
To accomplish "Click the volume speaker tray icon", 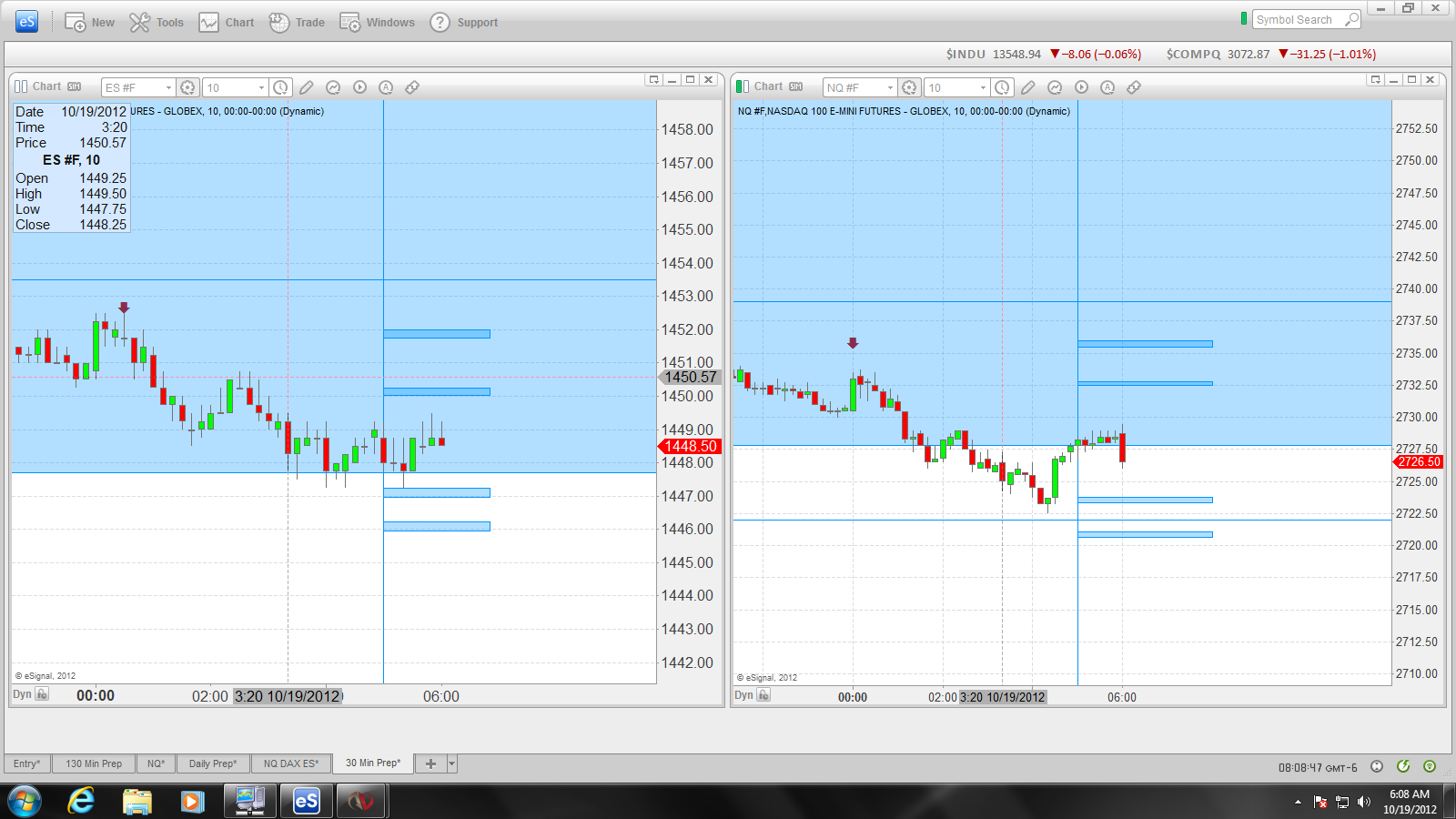I will point(1363,802).
